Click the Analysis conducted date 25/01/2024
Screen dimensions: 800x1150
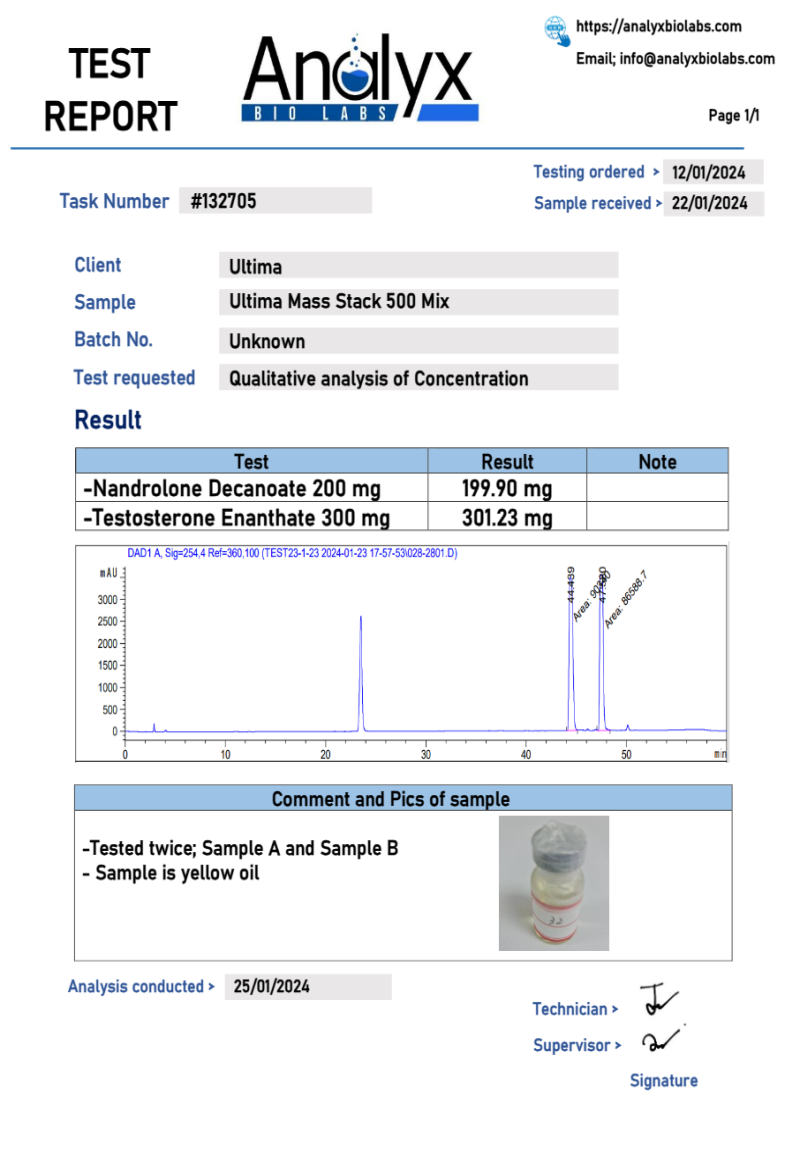tap(307, 987)
